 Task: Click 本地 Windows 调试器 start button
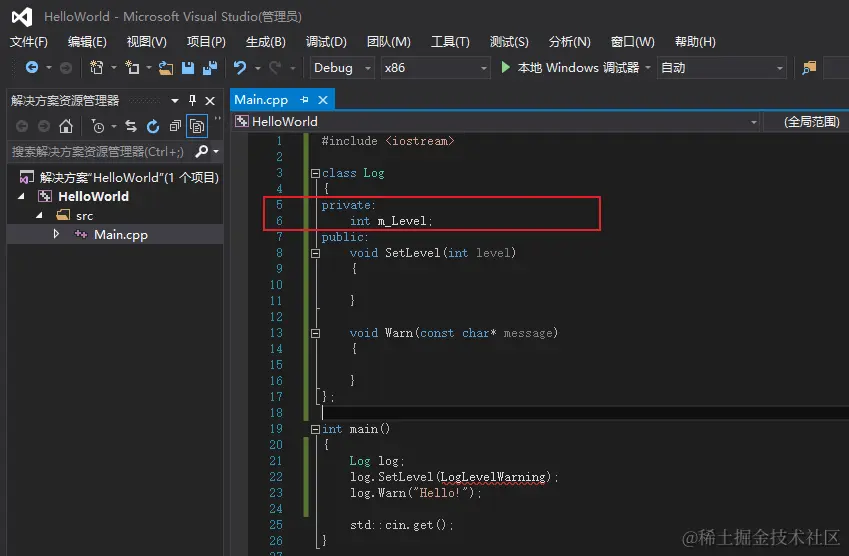[x=570, y=68]
